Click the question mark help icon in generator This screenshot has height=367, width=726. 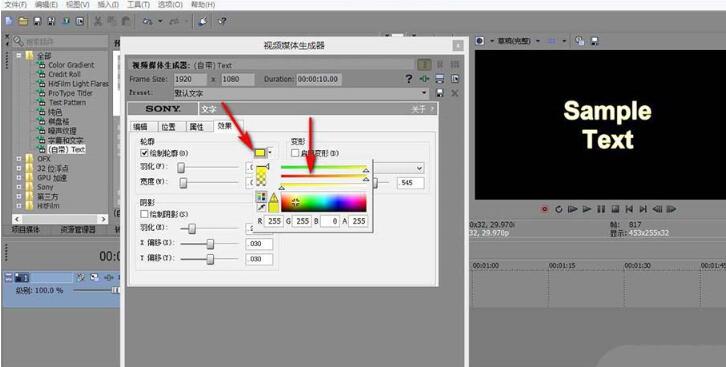point(408,79)
